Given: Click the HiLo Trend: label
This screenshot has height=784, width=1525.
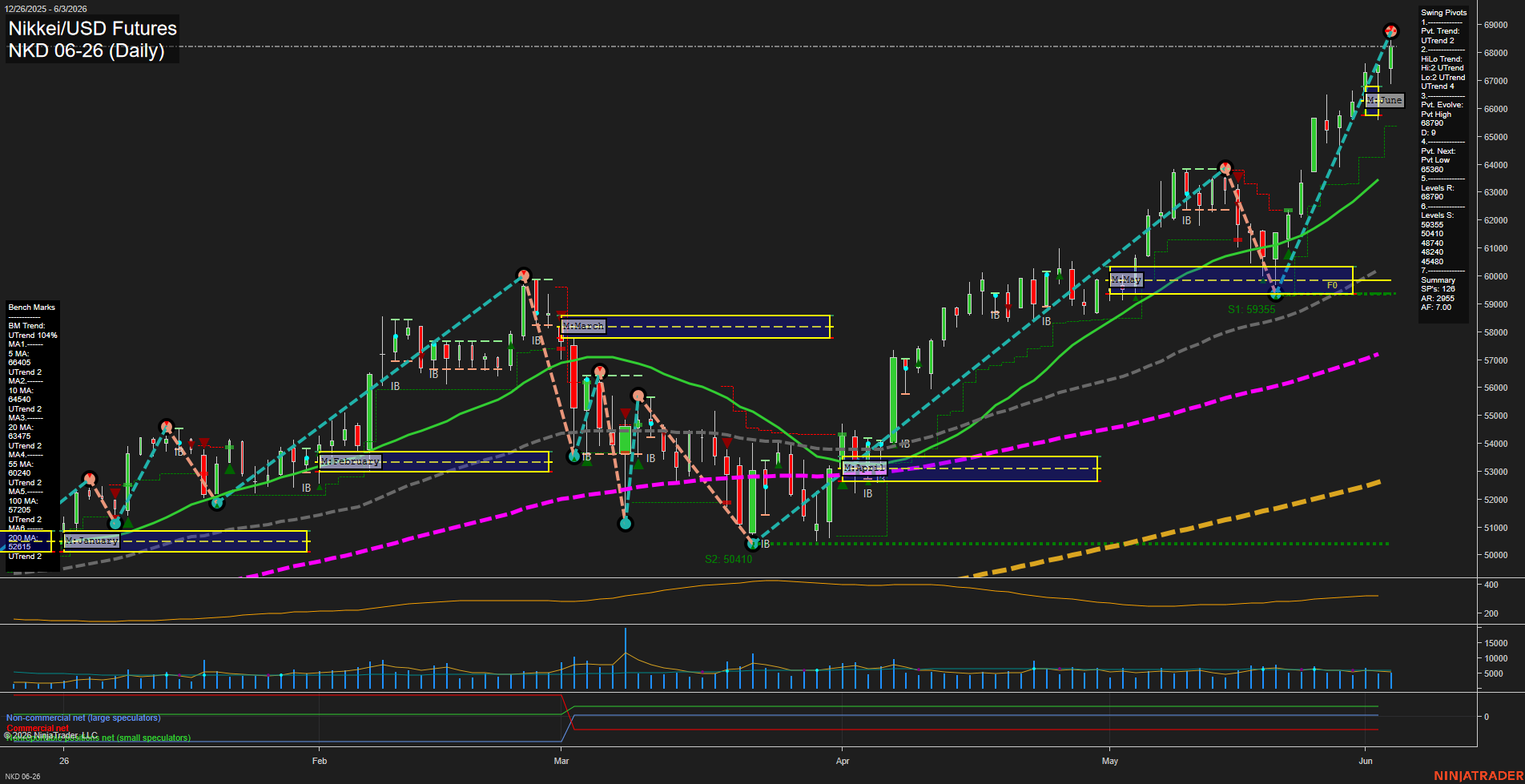Looking at the screenshot, I should (1442, 59).
